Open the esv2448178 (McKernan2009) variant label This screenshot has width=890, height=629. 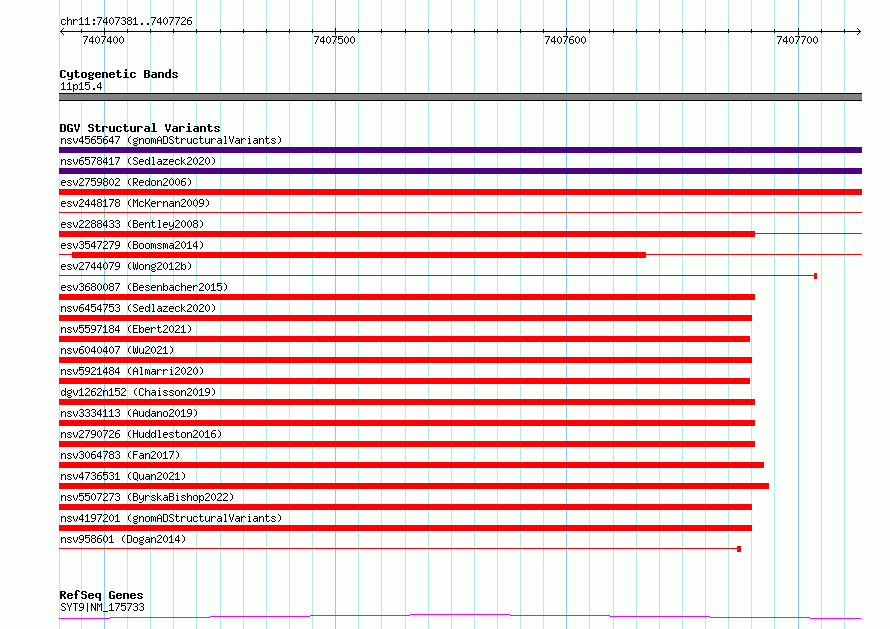[135, 203]
